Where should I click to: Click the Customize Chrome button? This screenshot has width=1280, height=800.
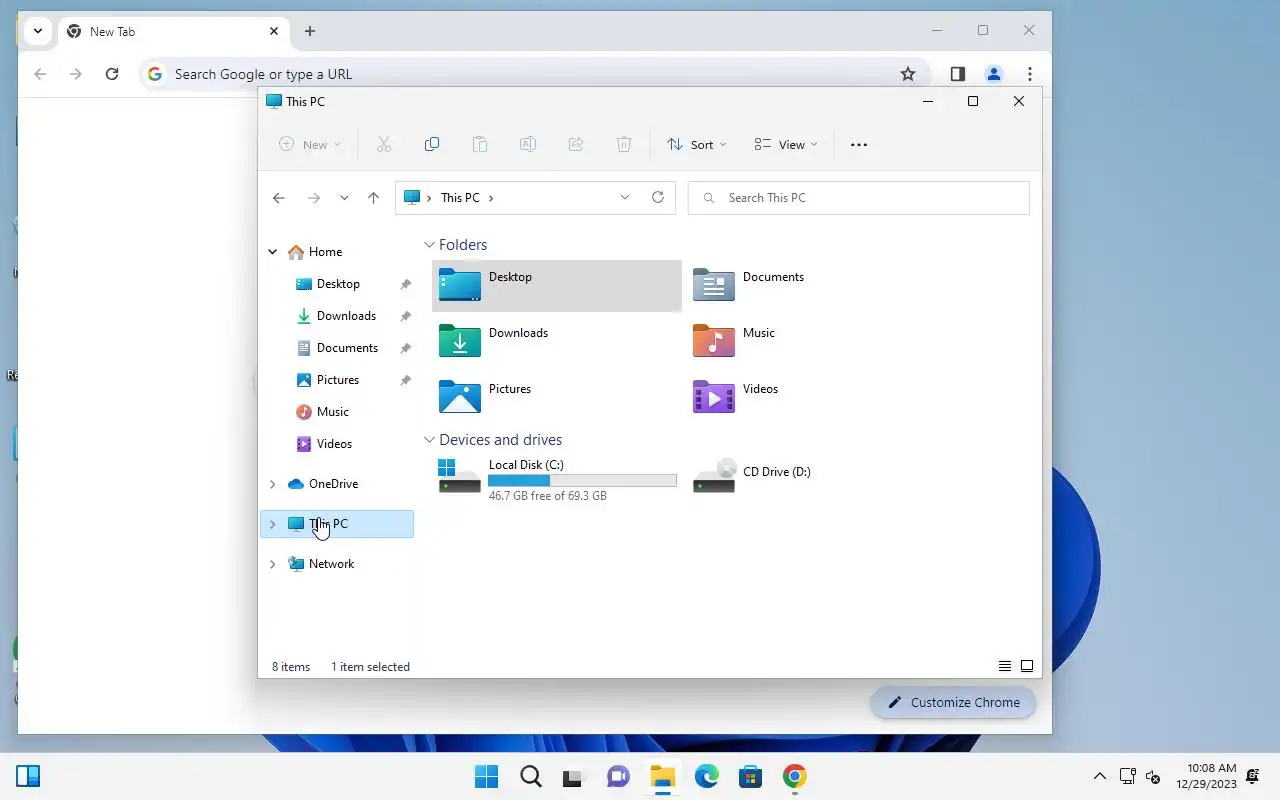click(953, 702)
